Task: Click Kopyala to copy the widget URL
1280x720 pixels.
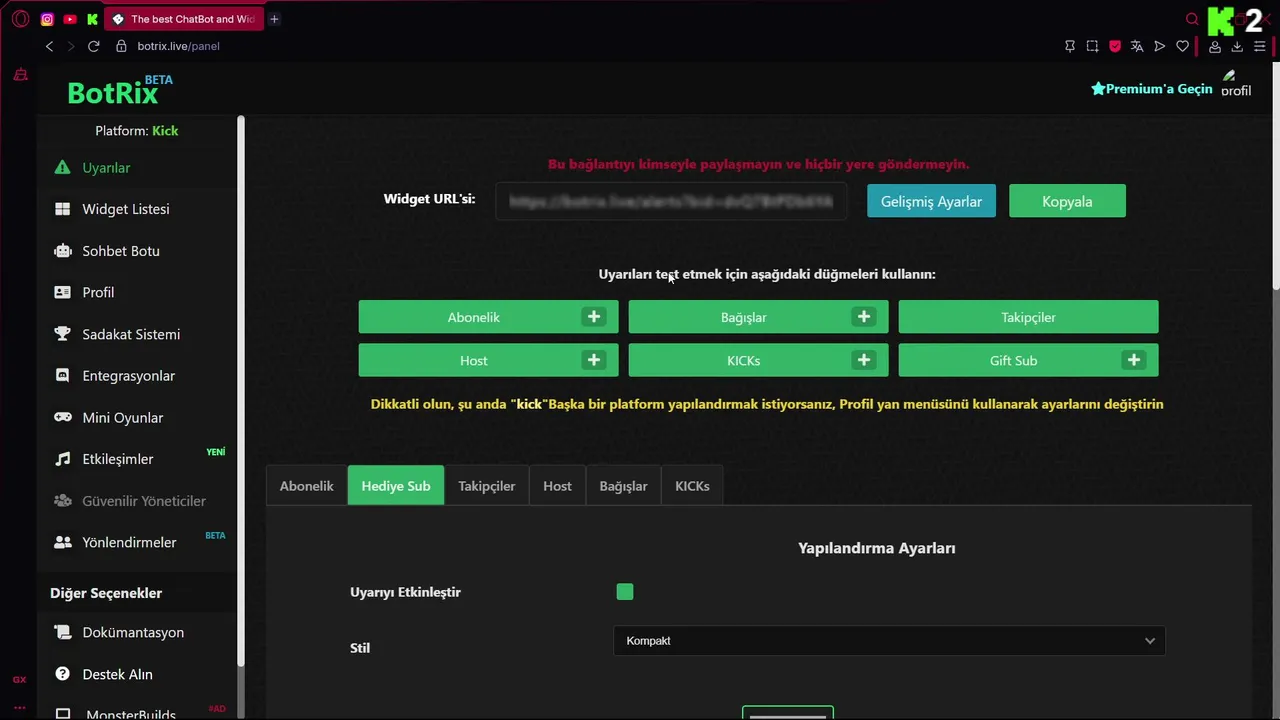Action: pyautogui.click(x=1067, y=201)
